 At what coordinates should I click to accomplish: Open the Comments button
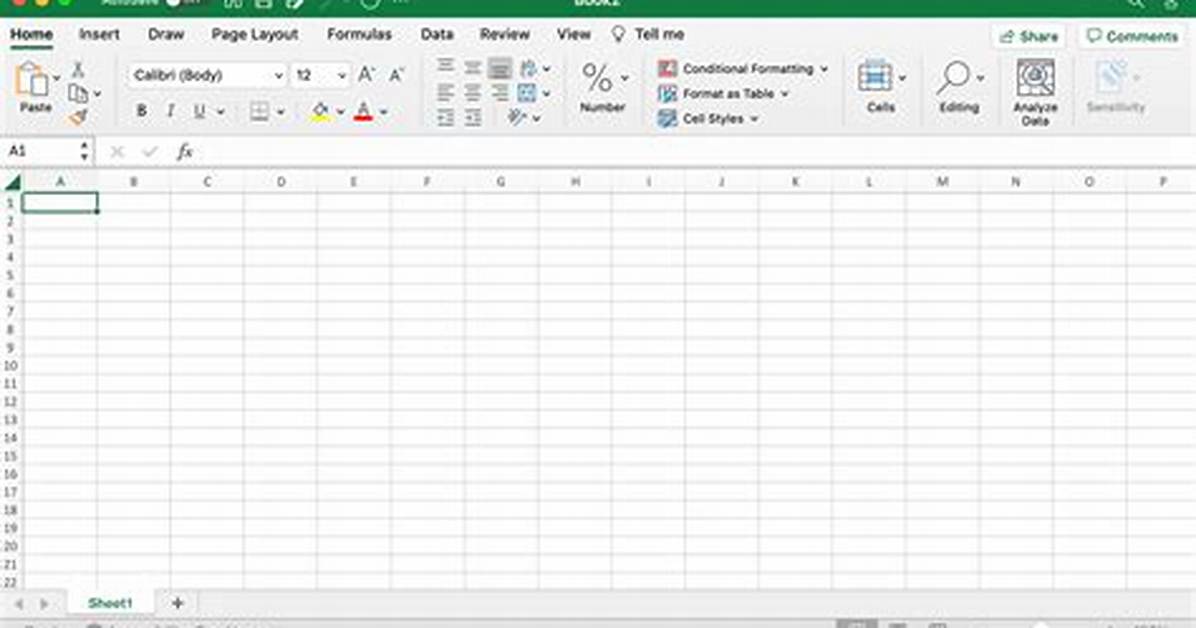[x=1133, y=36]
